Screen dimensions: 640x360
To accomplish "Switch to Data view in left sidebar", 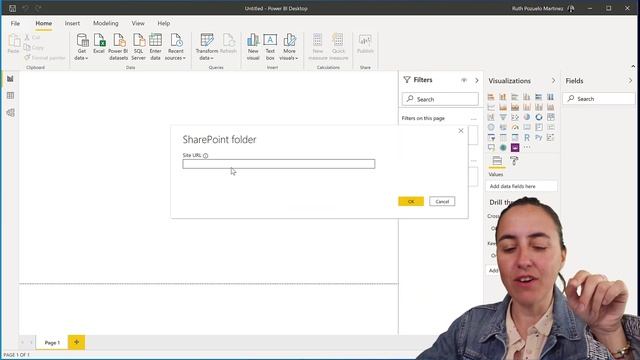I will pyautogui.click(x=10, y=96).
